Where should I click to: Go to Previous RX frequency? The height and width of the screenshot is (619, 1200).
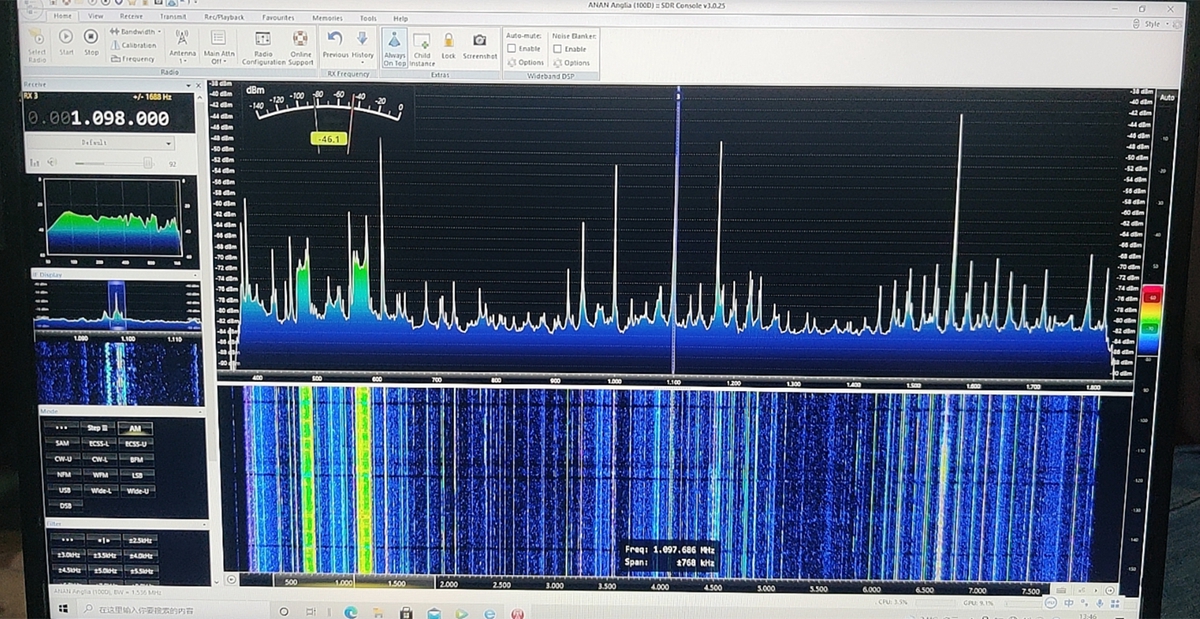tap(335, 45)
